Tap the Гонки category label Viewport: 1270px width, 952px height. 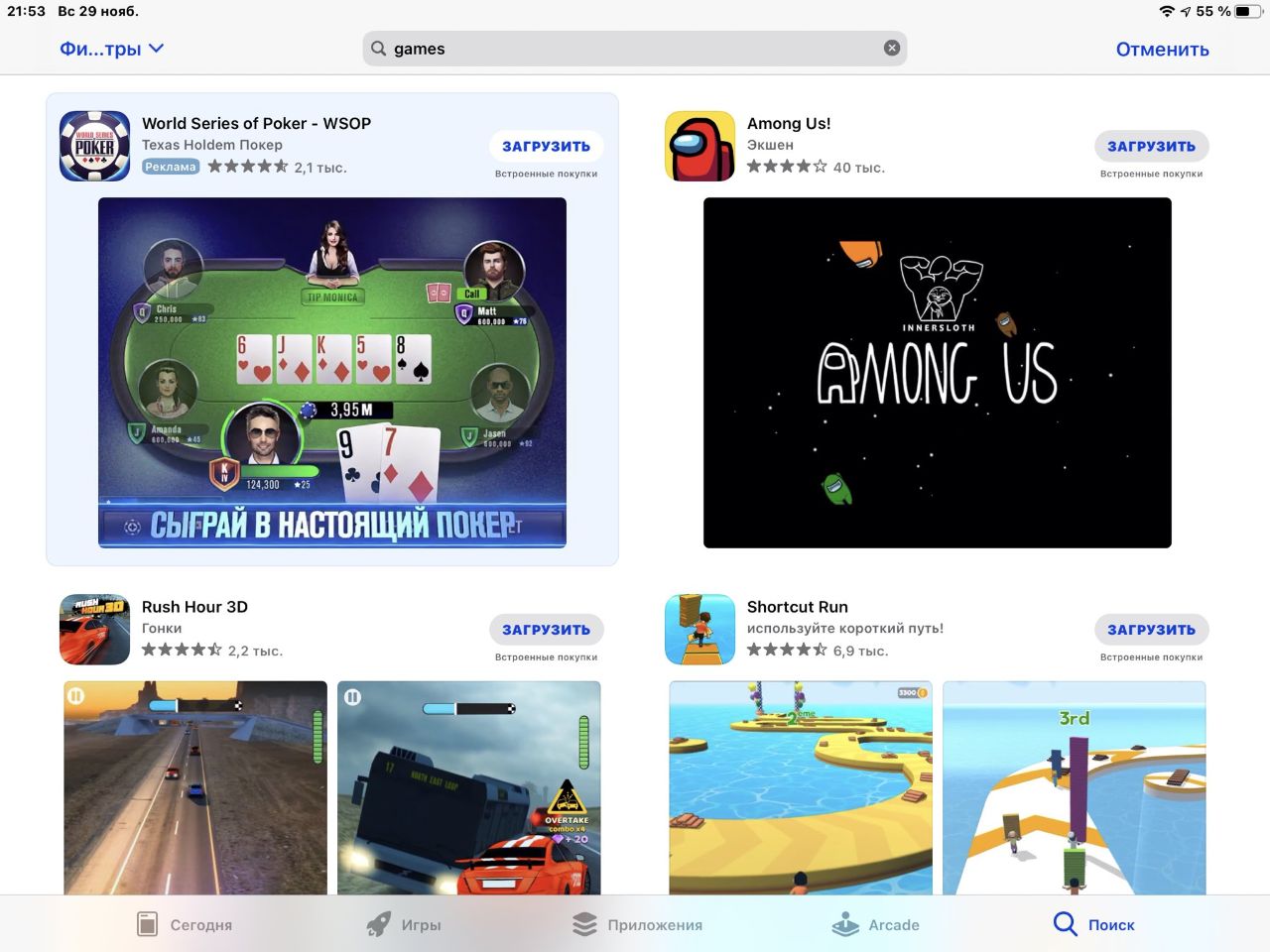[x=162, y=628]
